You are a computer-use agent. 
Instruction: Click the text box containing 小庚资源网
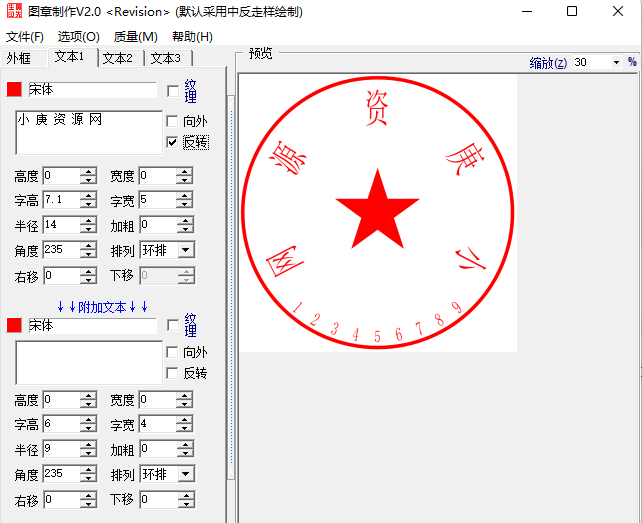point(88,132)
